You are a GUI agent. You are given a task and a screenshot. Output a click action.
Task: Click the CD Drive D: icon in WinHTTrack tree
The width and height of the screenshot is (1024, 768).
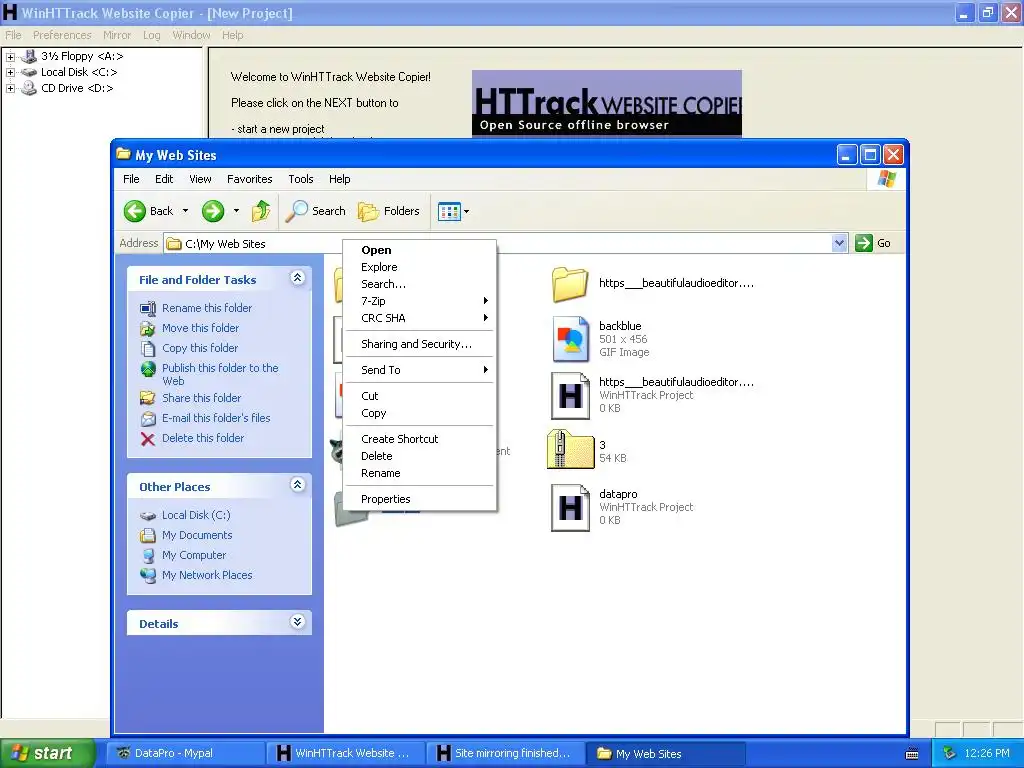pos(29,88)
